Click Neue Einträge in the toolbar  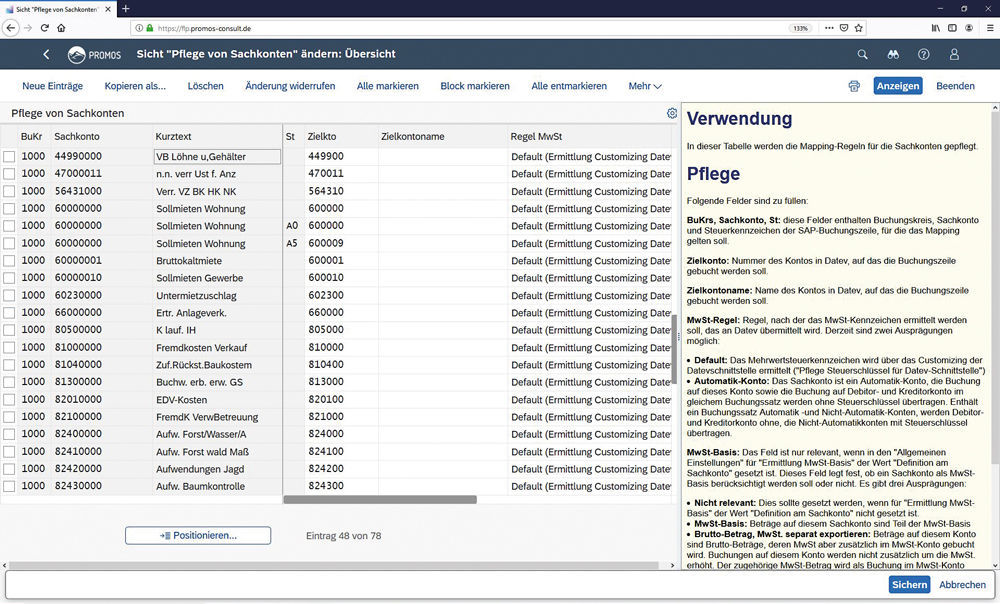click(x=52, y=86)
